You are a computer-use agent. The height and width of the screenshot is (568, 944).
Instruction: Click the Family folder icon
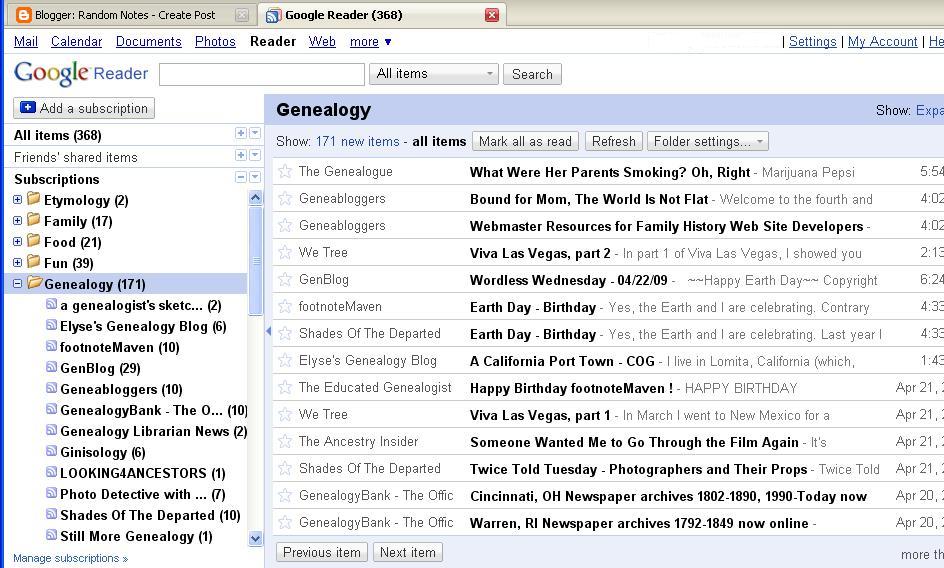[34, 220]
